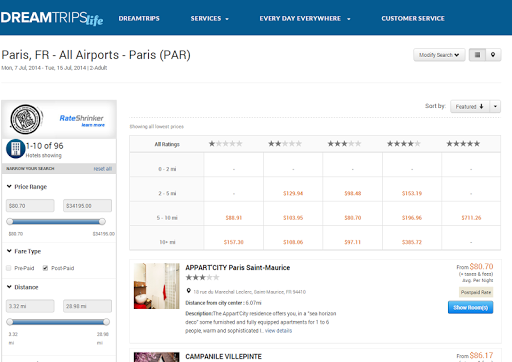Viewport: 512px width, 362px height.
Task: Switch to list view icon
Action: coord(477,55)
